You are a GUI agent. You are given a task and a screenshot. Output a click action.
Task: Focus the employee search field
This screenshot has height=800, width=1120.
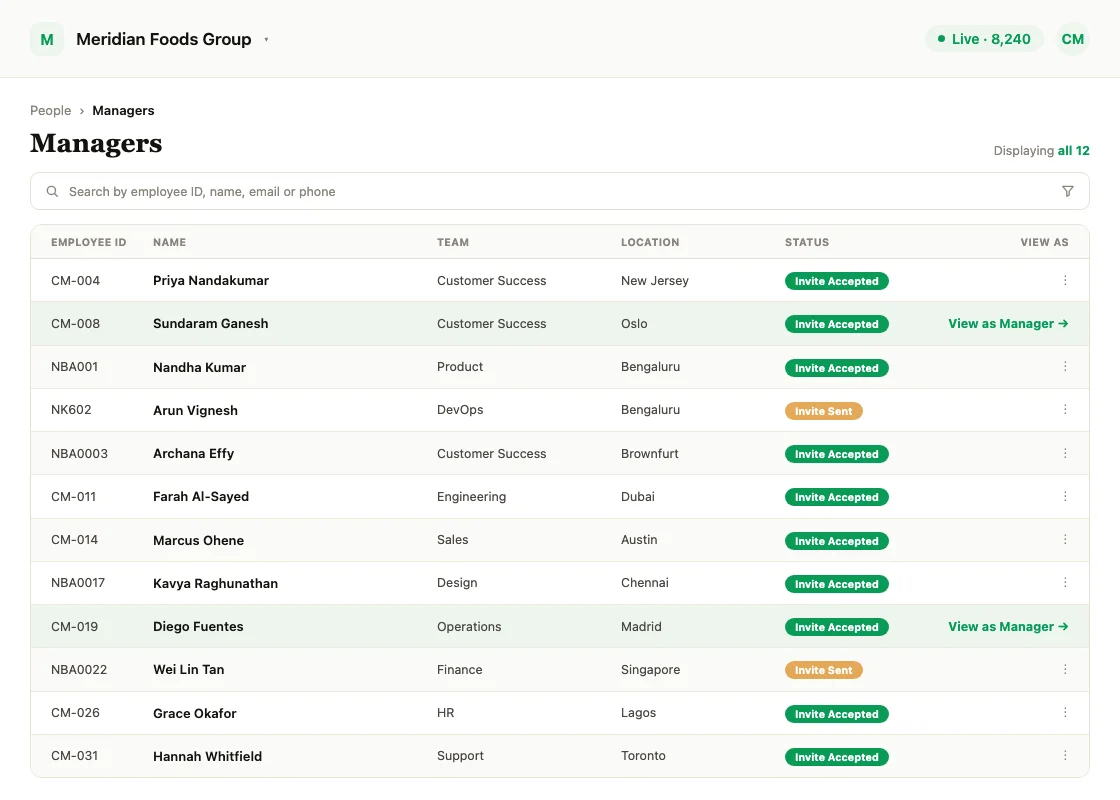(559, 191)
